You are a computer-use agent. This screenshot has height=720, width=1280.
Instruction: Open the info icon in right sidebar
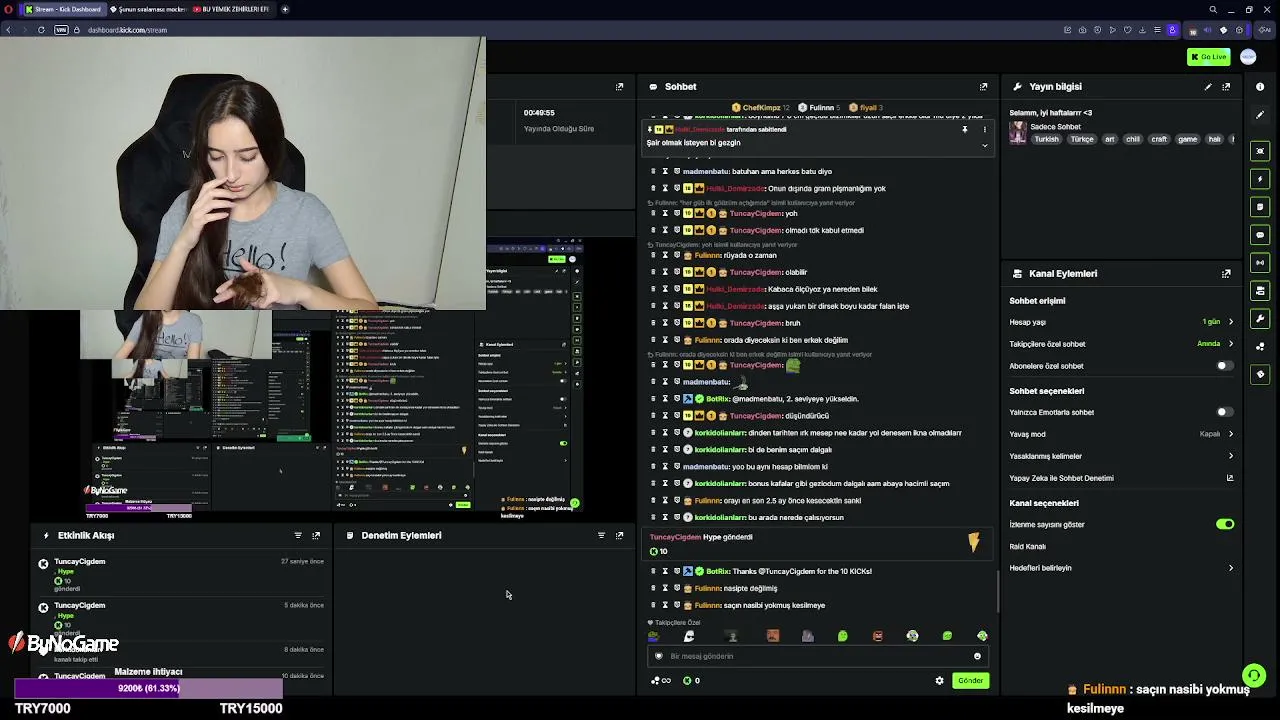pos(1260,86)
